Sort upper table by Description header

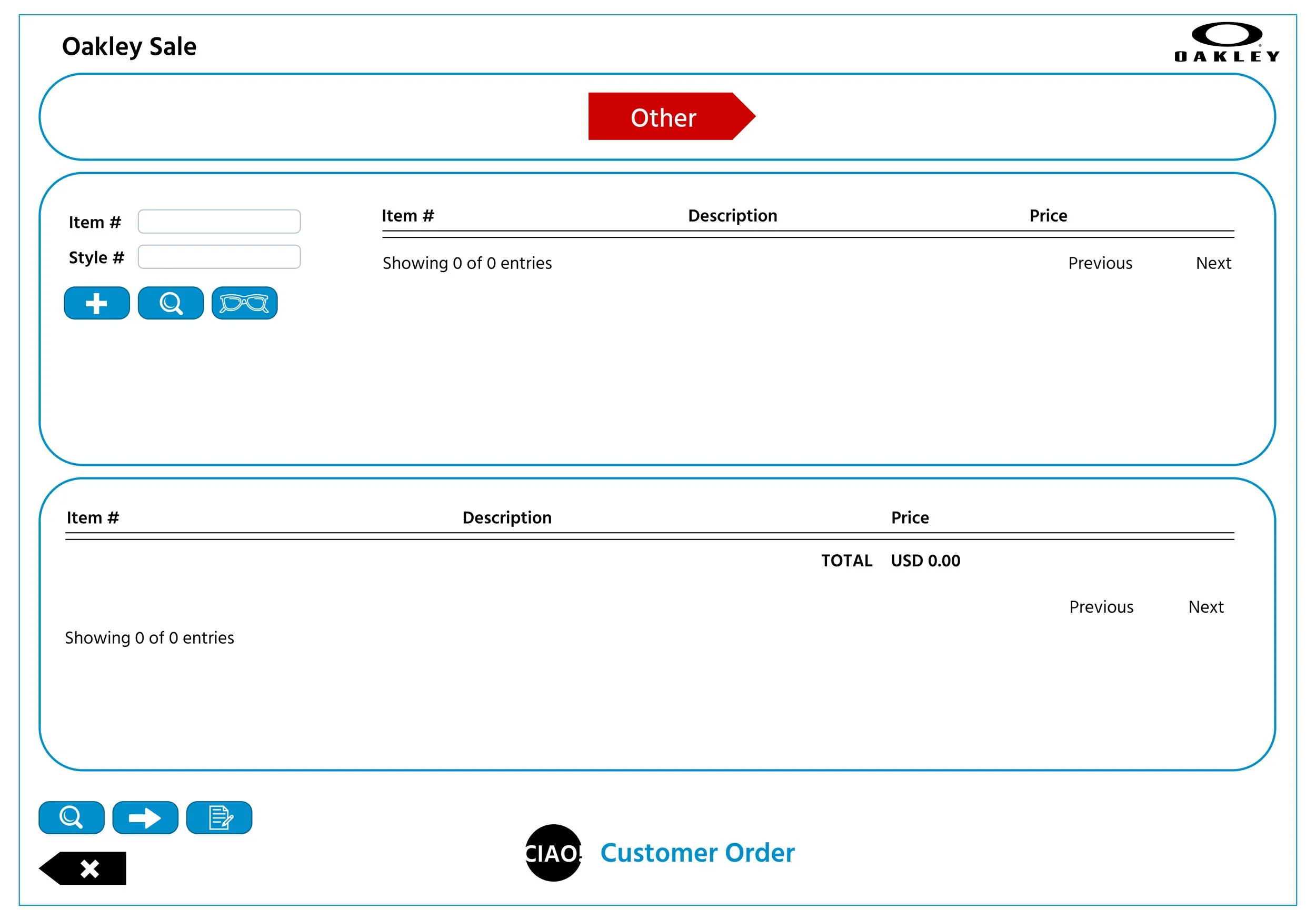click(x=732, y=215)
